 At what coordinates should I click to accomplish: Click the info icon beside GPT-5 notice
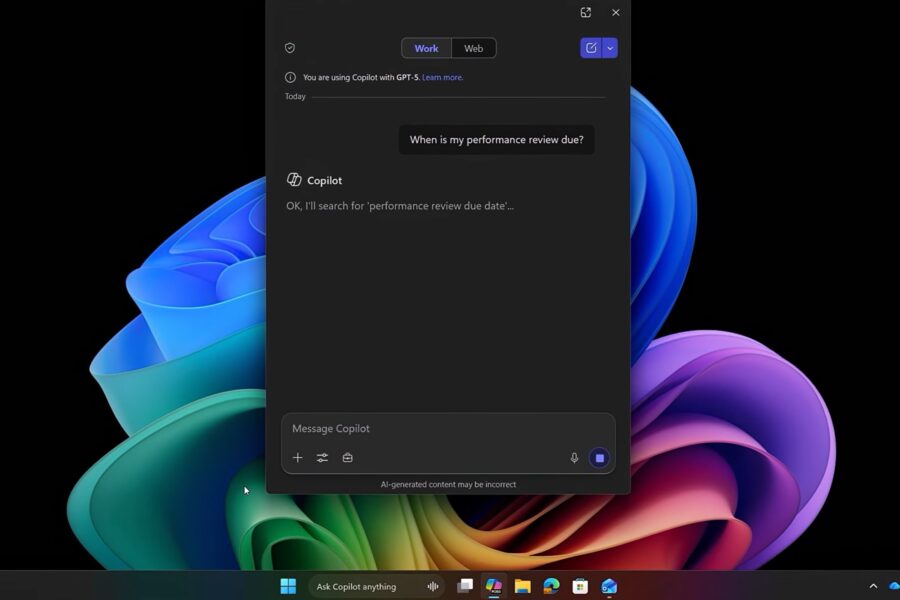point(290,77)
